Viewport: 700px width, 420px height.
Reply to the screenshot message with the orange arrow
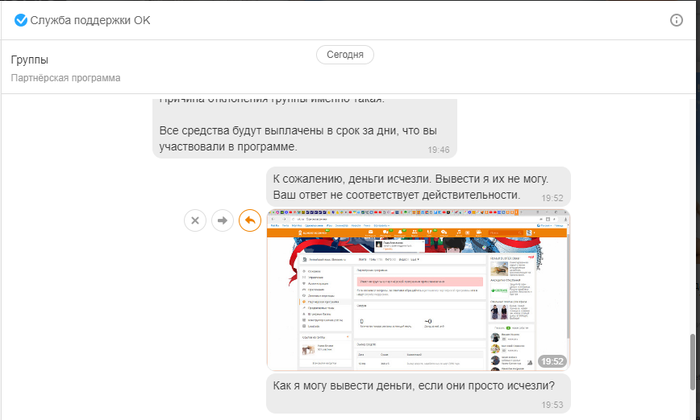[249, 220]
